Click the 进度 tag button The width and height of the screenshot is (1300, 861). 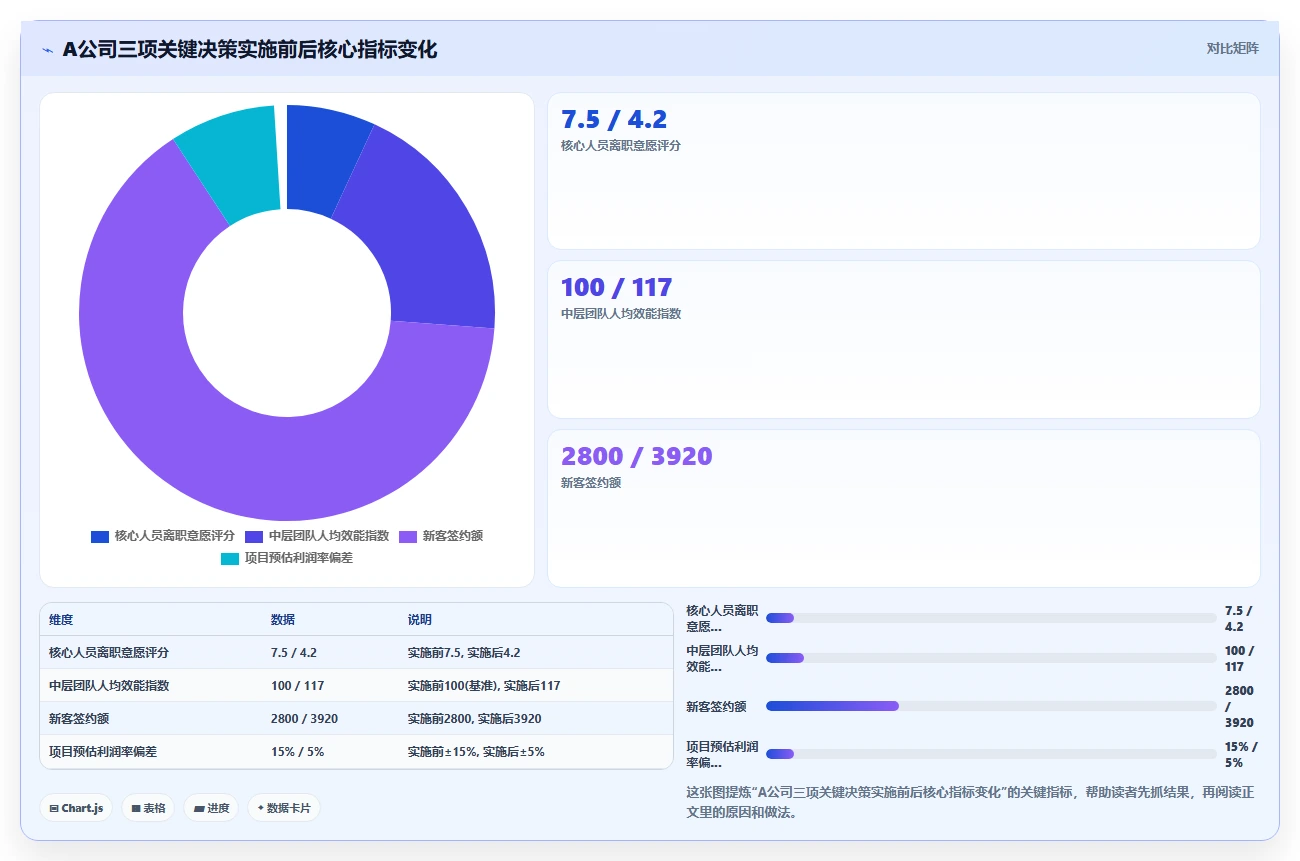[211, 808]
